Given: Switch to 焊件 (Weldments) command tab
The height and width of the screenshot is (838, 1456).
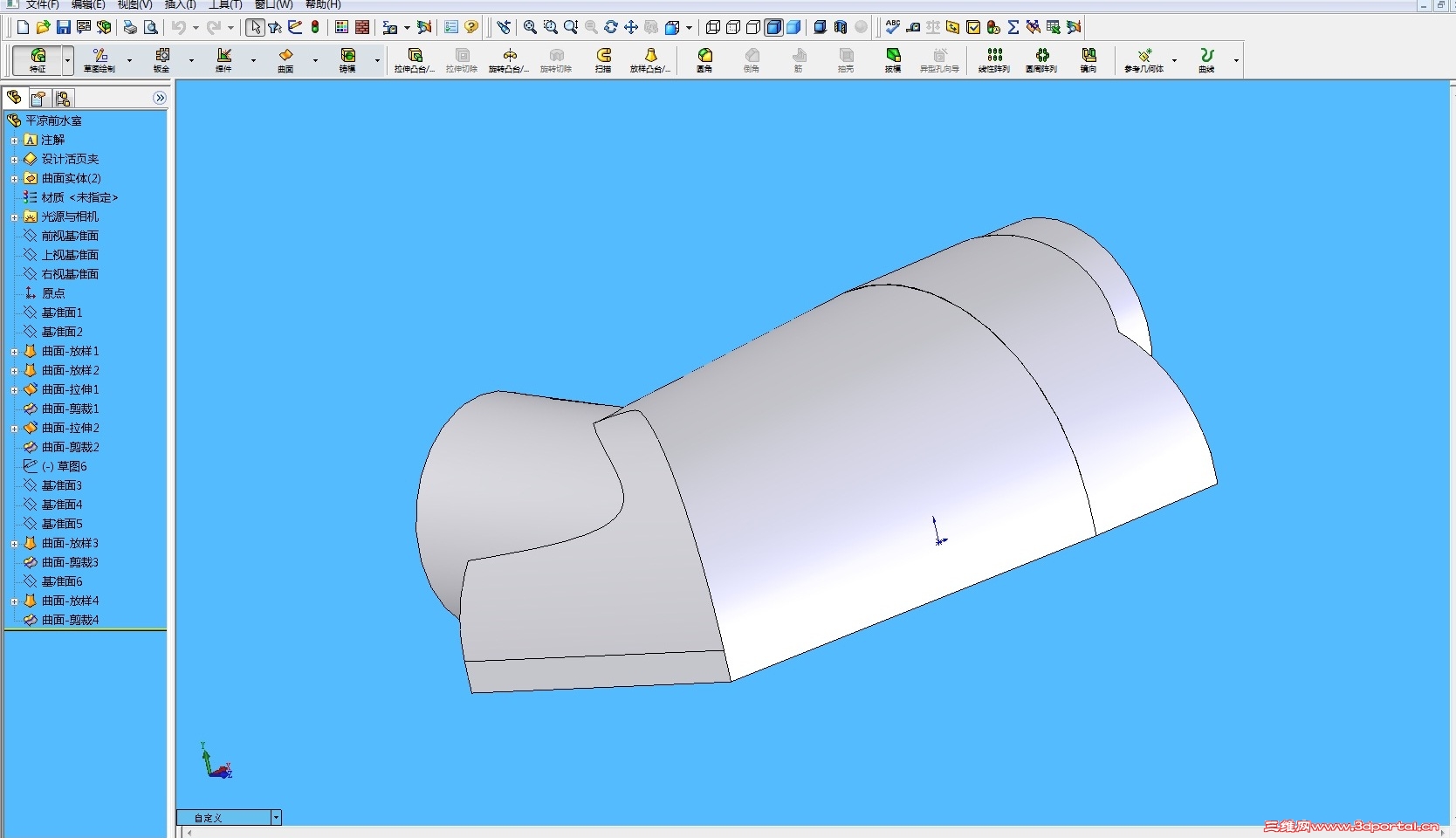Looking at the screenshot, I should coord(223,60).
